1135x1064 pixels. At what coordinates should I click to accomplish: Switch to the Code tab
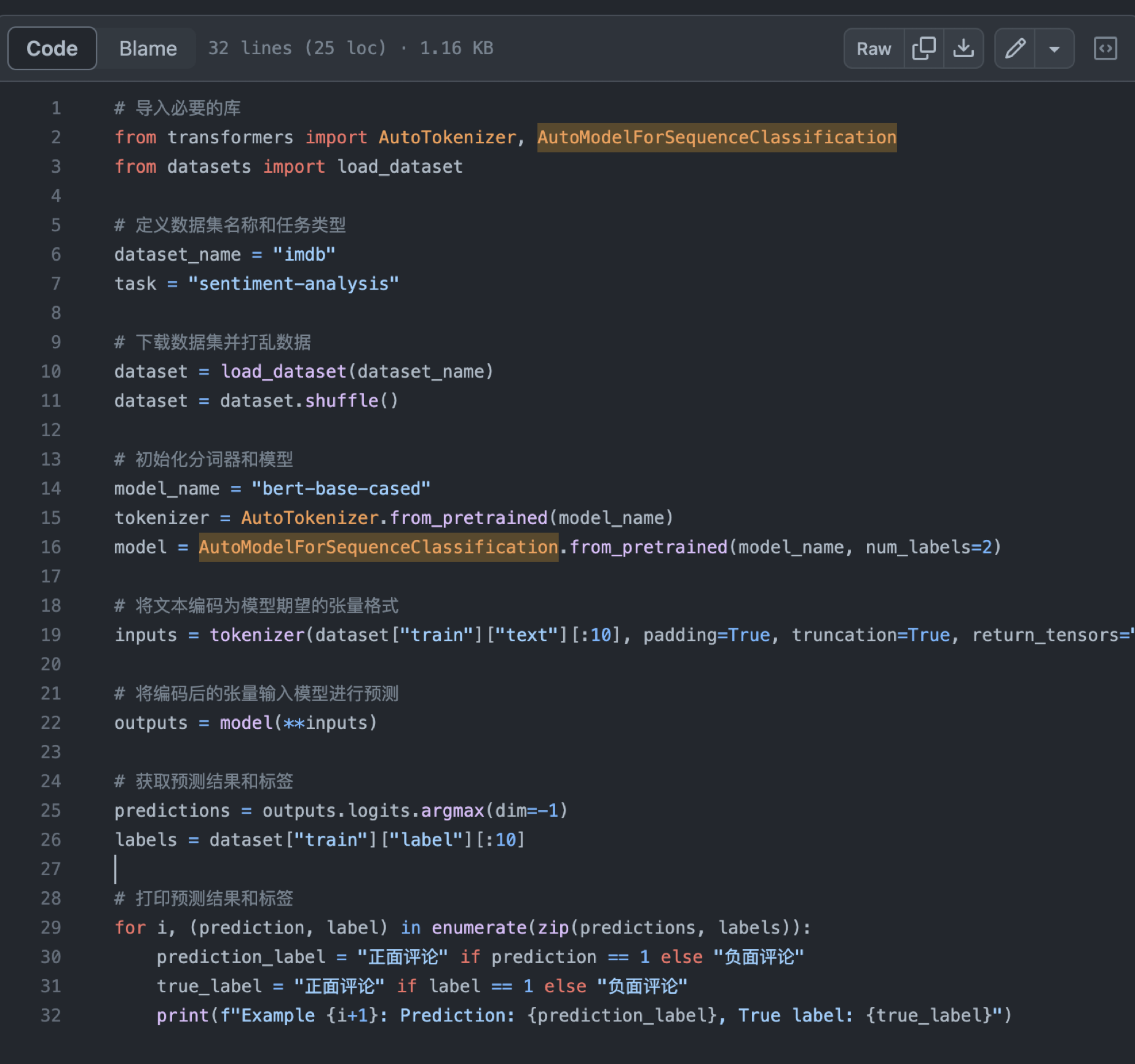pyautogui.click(x=52, y=49)
